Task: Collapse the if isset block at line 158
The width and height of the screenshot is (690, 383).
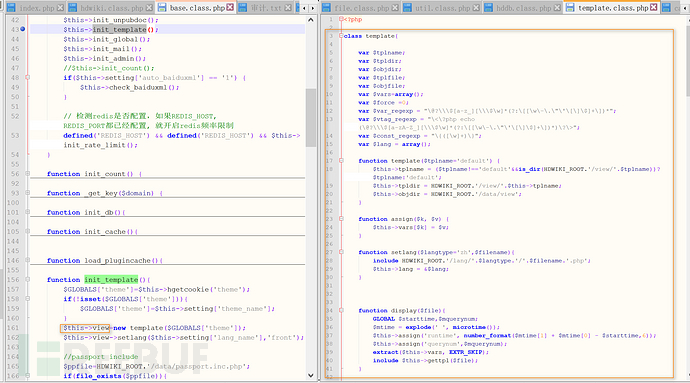Action: click(x=27, y=298)
